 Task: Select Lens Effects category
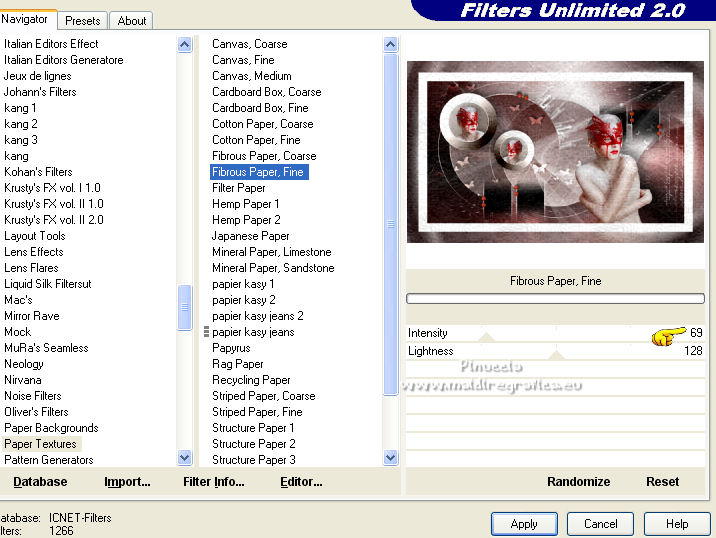(34, 252)
